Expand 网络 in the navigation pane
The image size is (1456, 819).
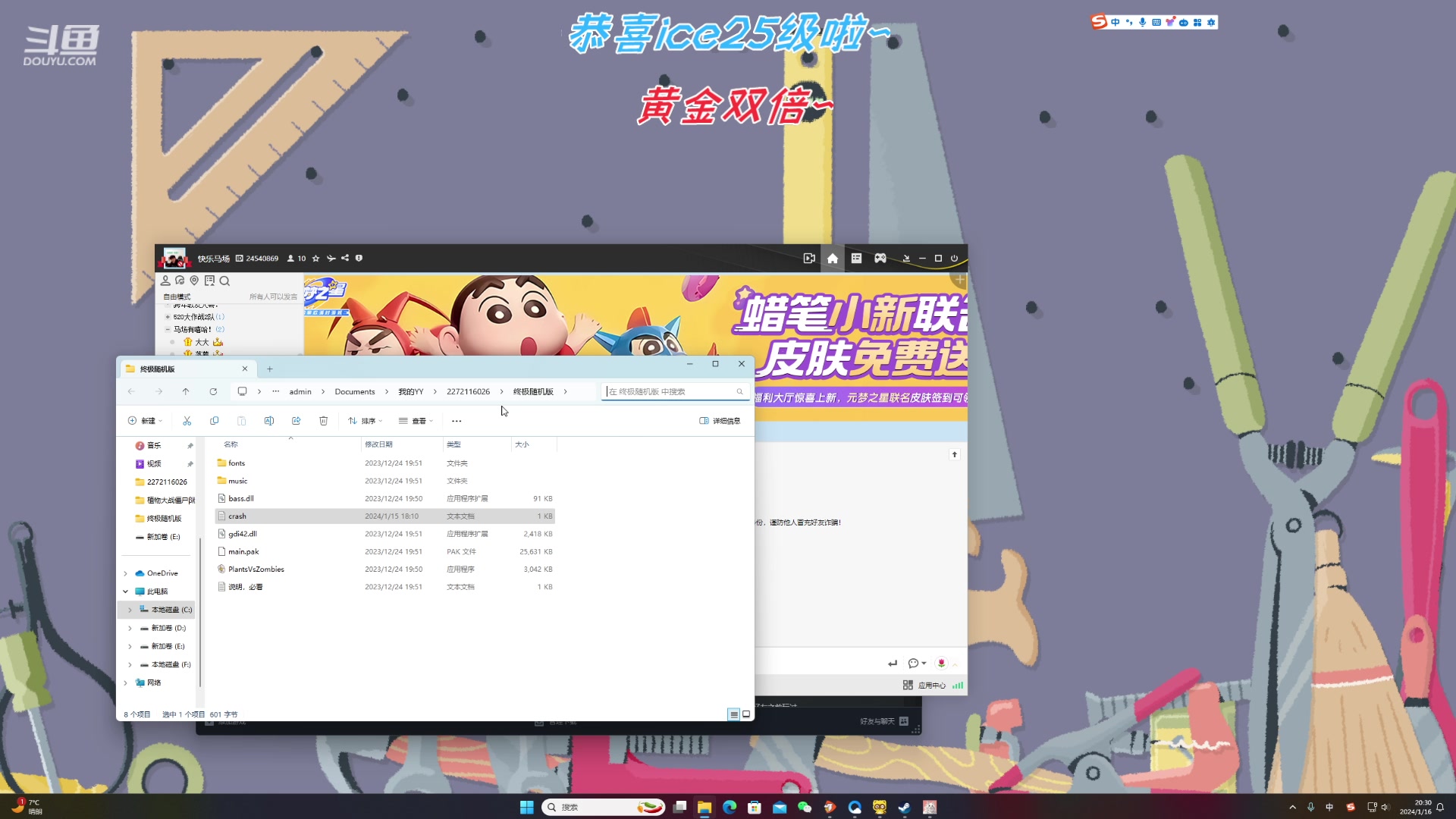126,682
